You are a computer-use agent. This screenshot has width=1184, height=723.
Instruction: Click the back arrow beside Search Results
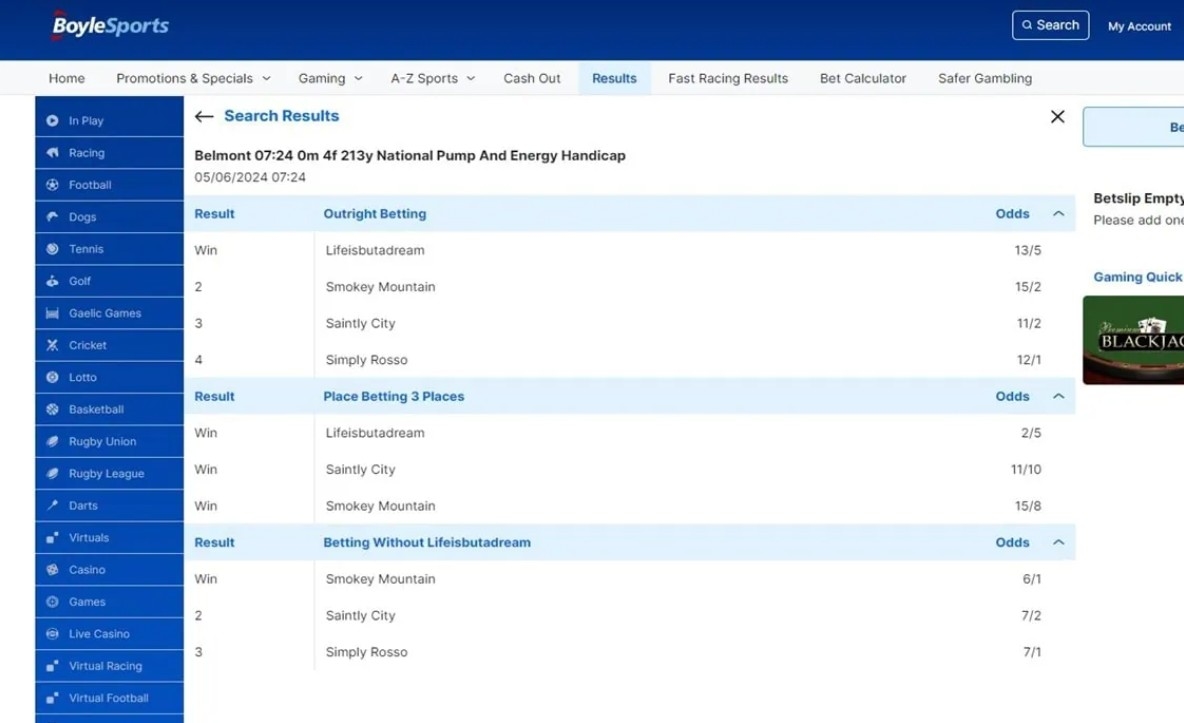204,117
